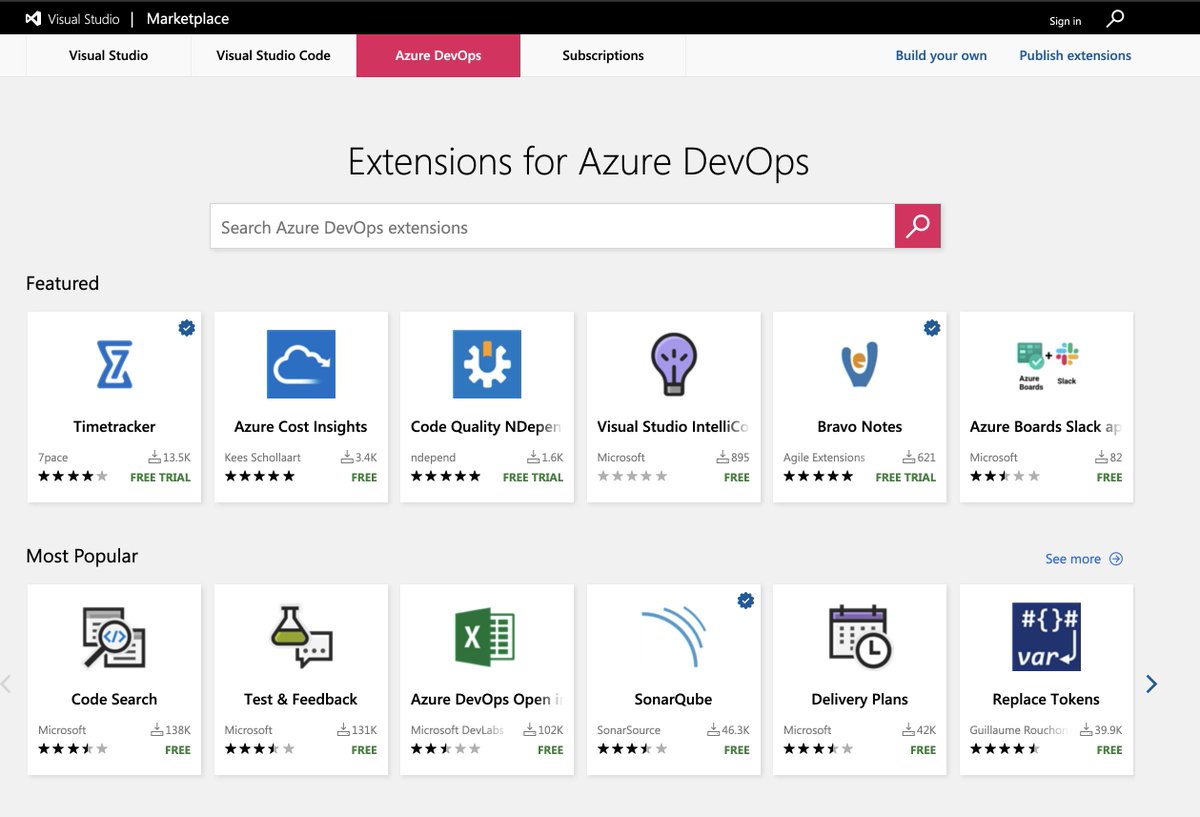Switch to the Visual Studio Code tab
Viewport: 1200px width, 817px height.
pos(273,56)
